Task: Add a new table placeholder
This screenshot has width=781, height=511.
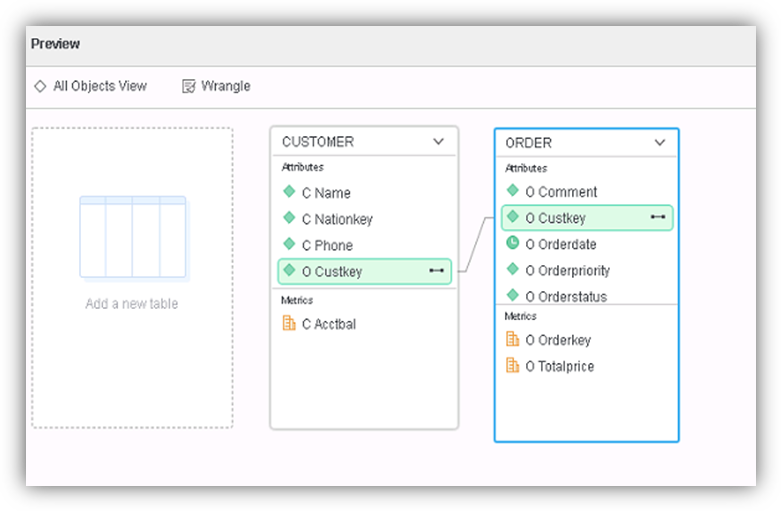Action: point(132,278)
